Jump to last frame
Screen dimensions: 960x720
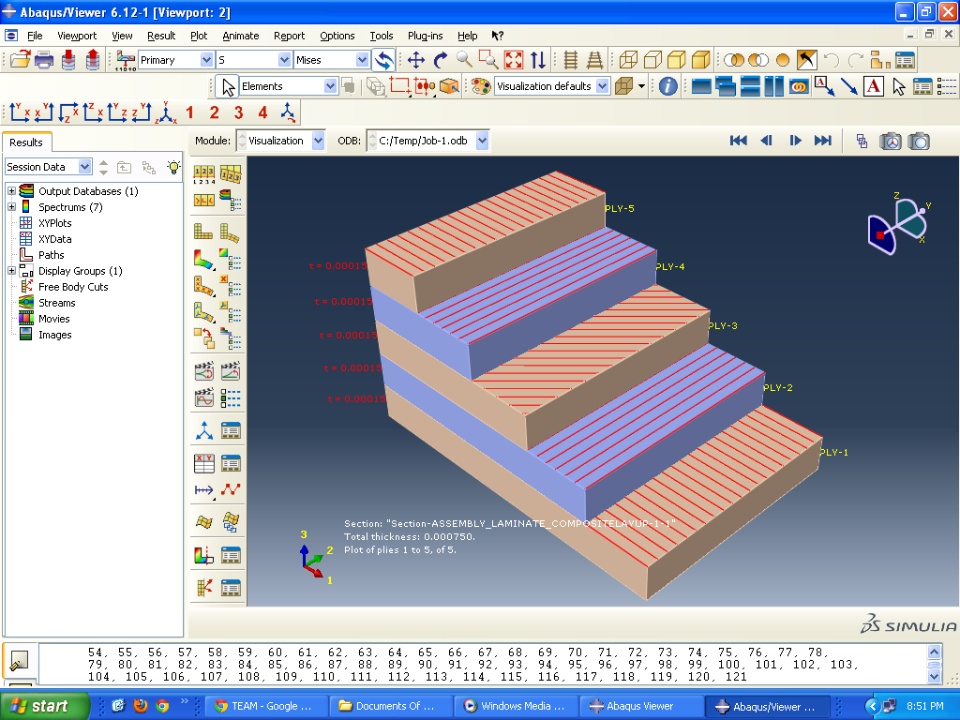pyautogui.click(x=823, y=141)
